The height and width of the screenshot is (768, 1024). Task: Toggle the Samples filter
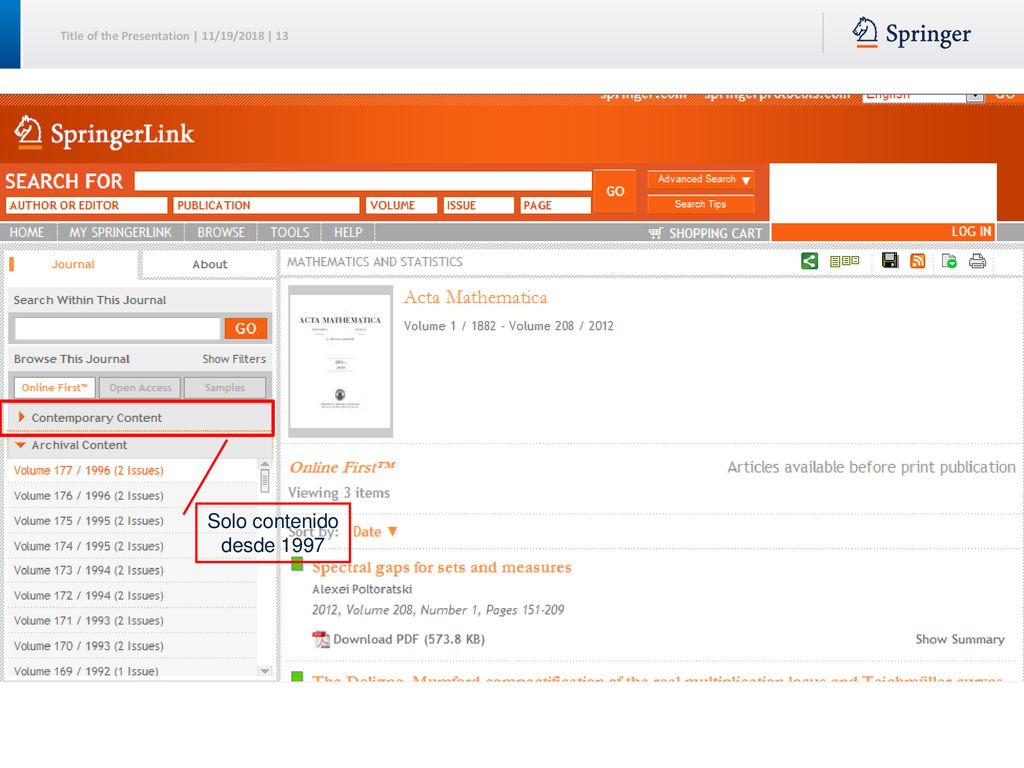[x=225, y=388]
